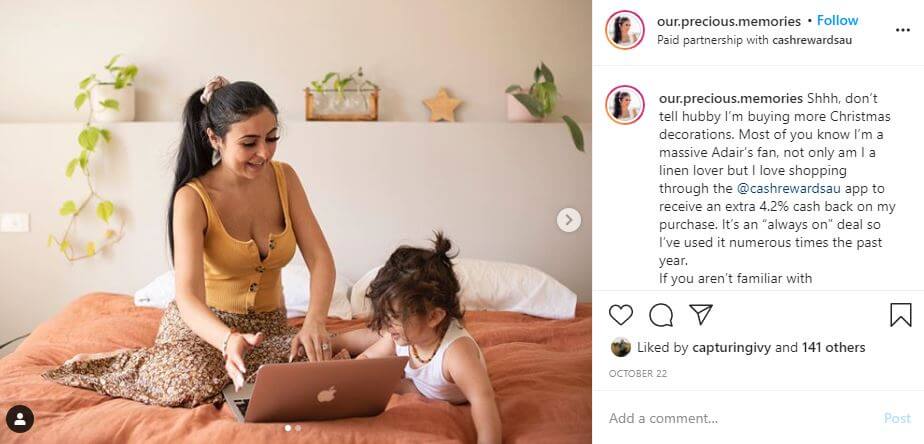Go to next photo with arrow
The image size is (924, 444).
click(569, 220)
